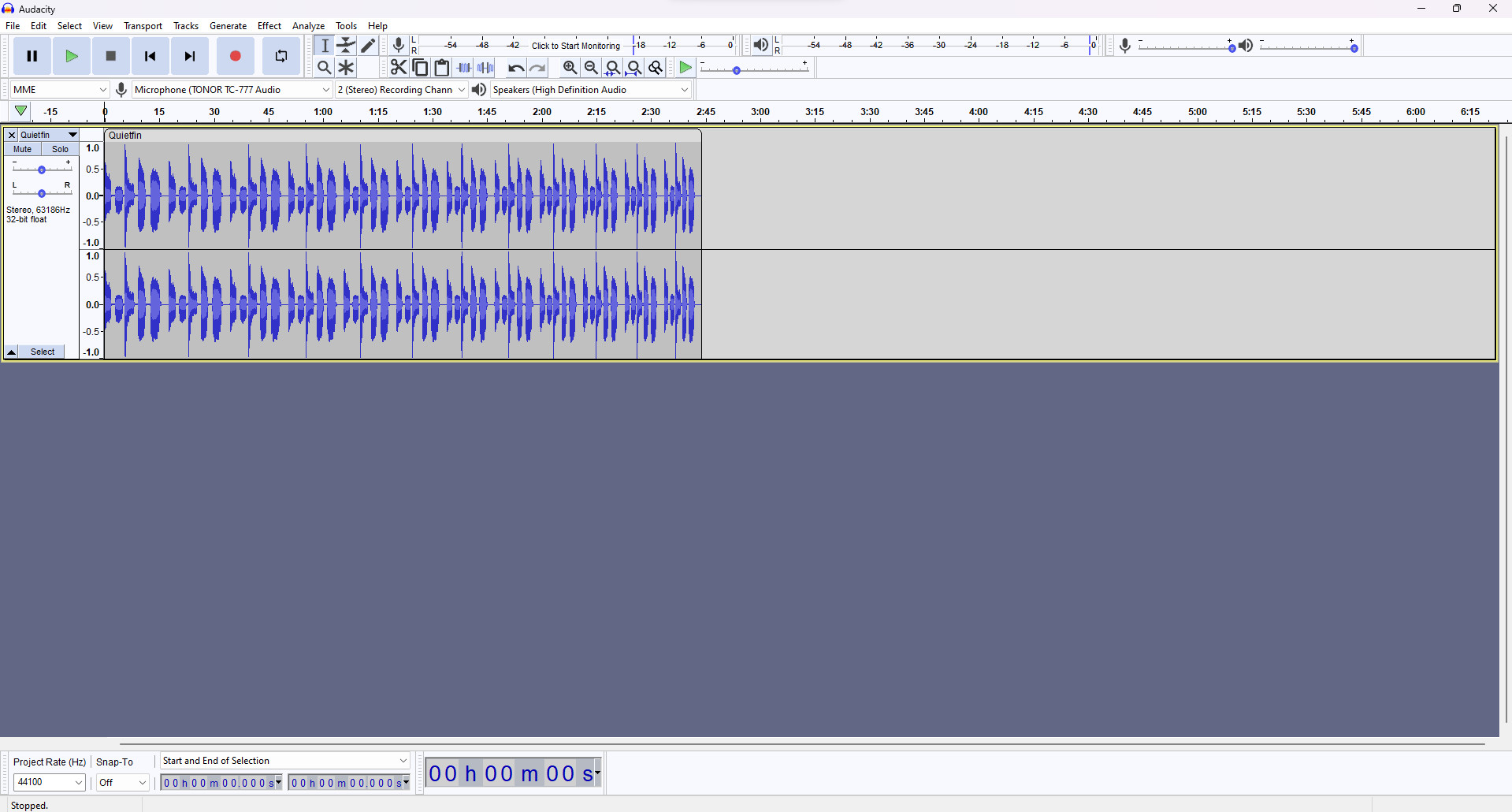Image resolution: width=1512 pixels, height=812 pixels.
Task: Click the Quietfin clip name label
Action: 125,136
